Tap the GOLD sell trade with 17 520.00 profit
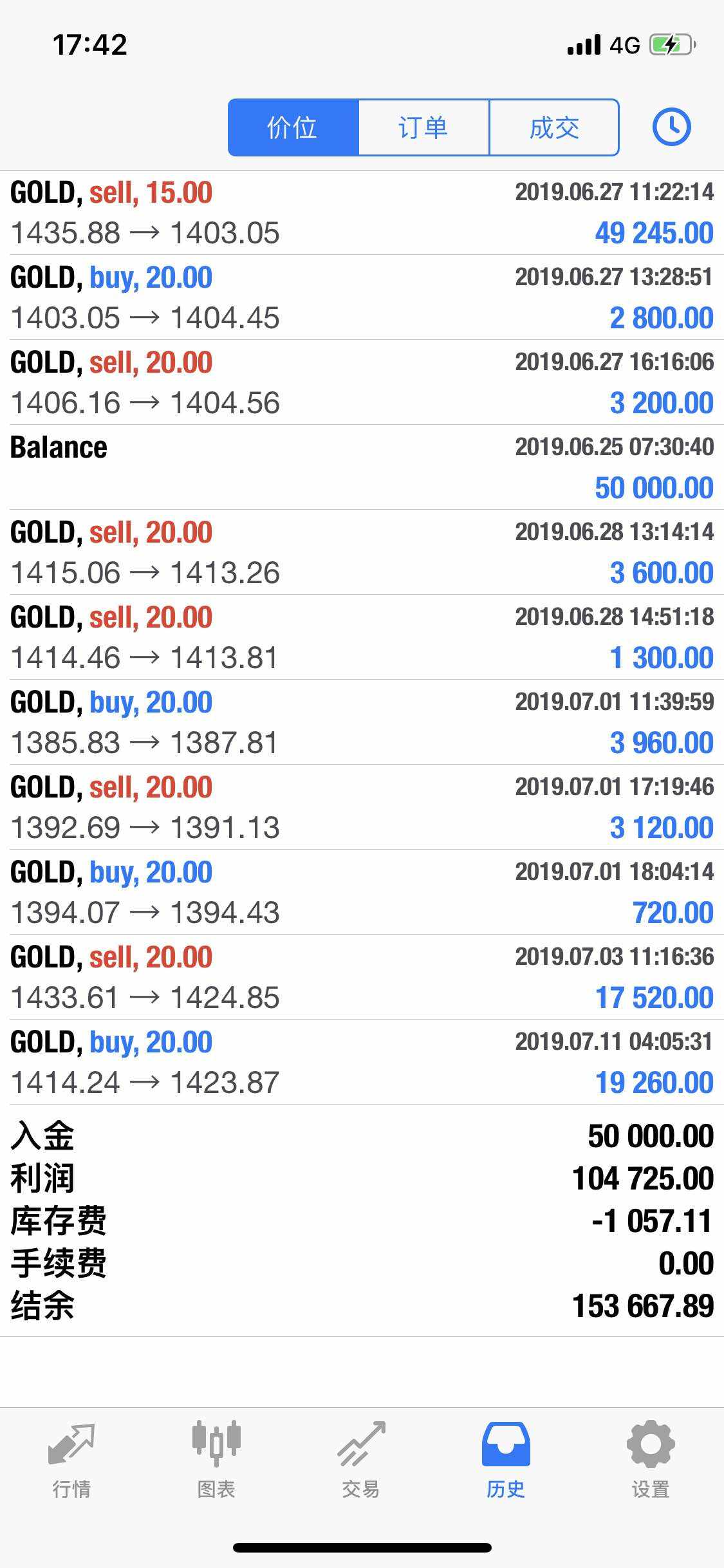The image size is (724, 1568). click(362, 977)
